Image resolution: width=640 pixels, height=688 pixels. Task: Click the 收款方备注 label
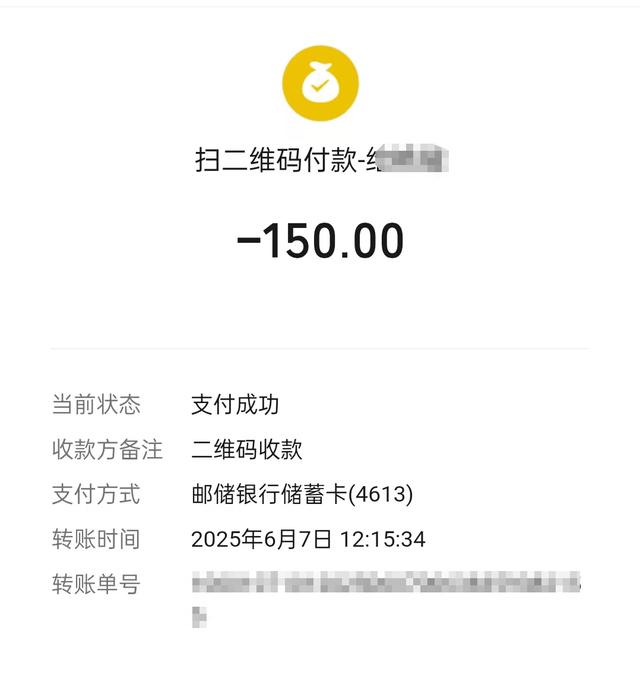pos(107,450)
